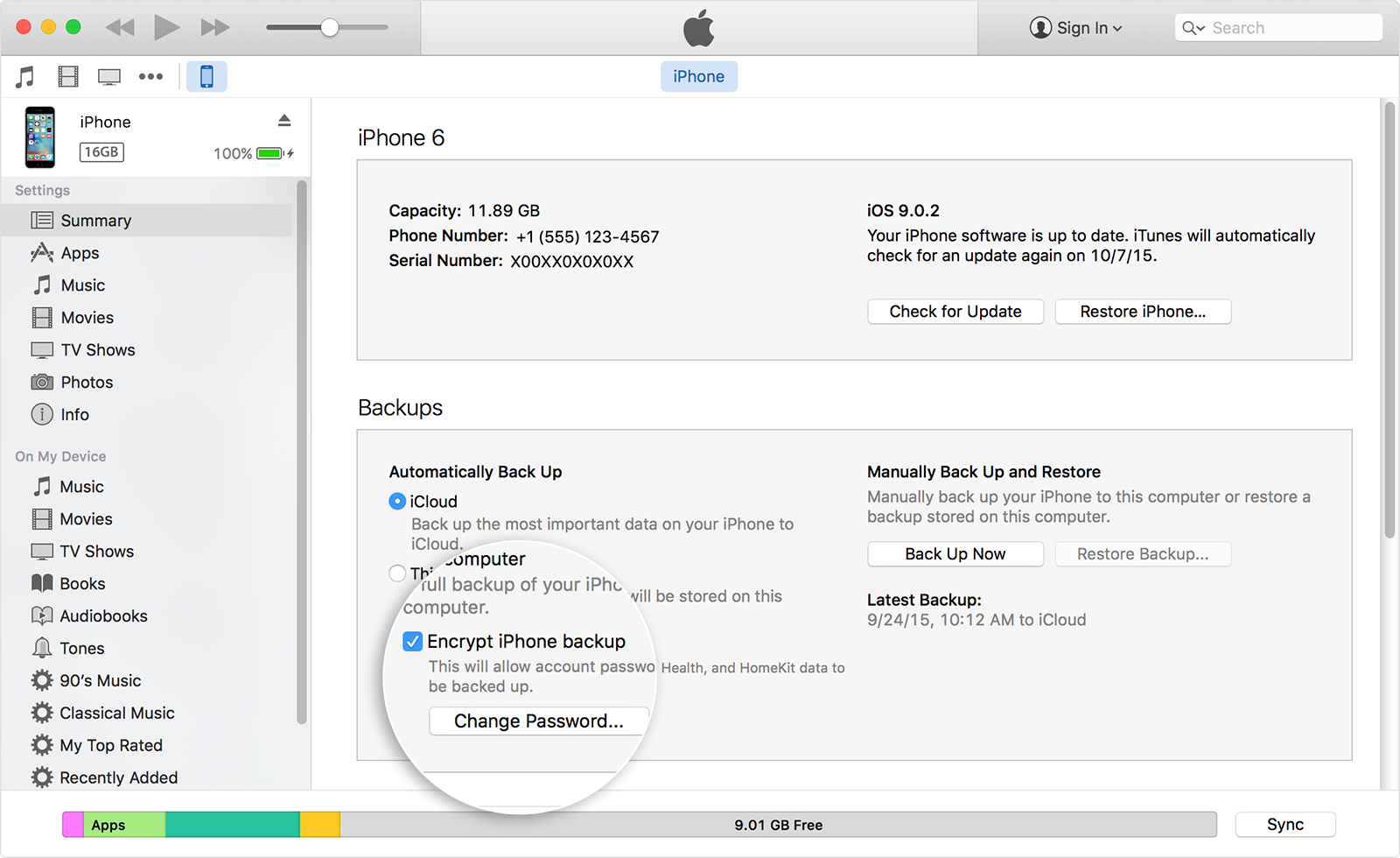The image size is (1400, 858).
Task: Eject the iPhone from the sidebar
Action: [284, 120]
